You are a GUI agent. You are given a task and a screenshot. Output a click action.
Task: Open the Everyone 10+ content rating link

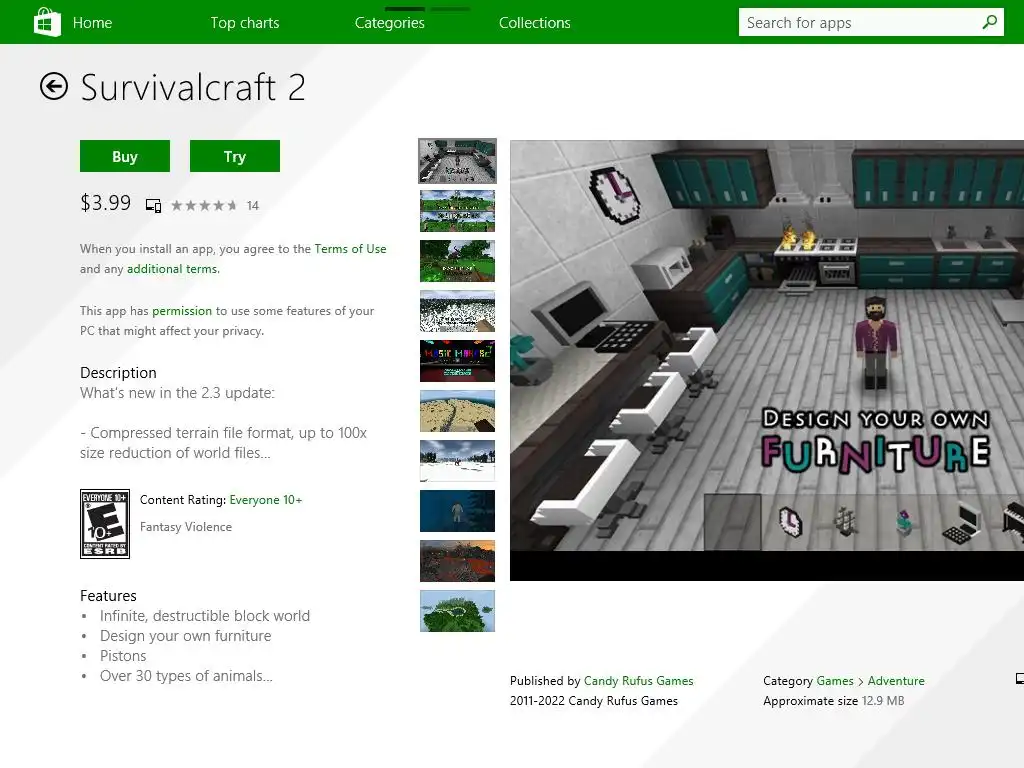[266, 500]
